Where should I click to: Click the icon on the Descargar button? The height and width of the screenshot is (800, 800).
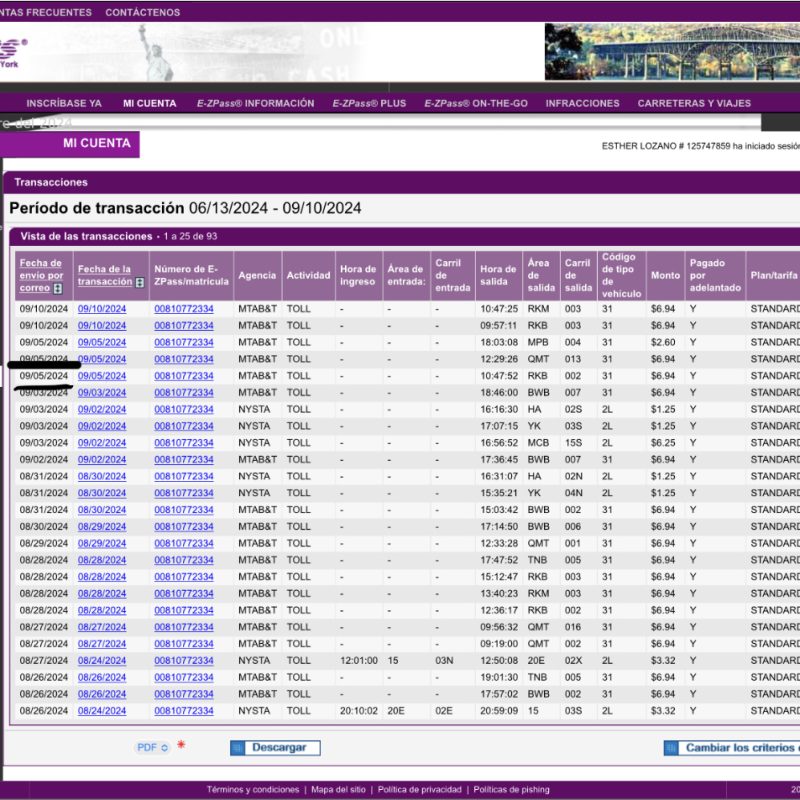[237, 748]
